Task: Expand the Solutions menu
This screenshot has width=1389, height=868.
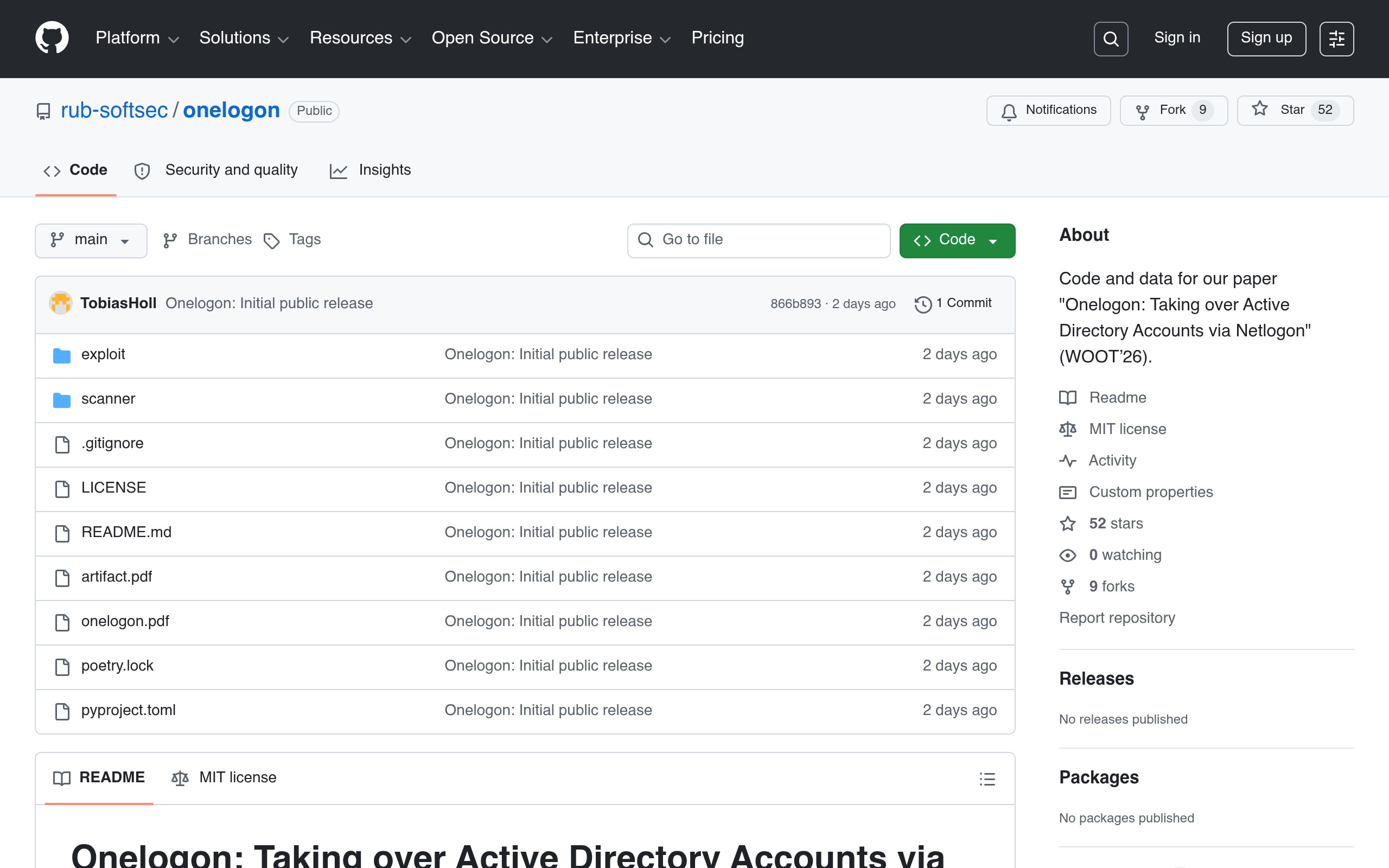Action: (x=244, y=38)
